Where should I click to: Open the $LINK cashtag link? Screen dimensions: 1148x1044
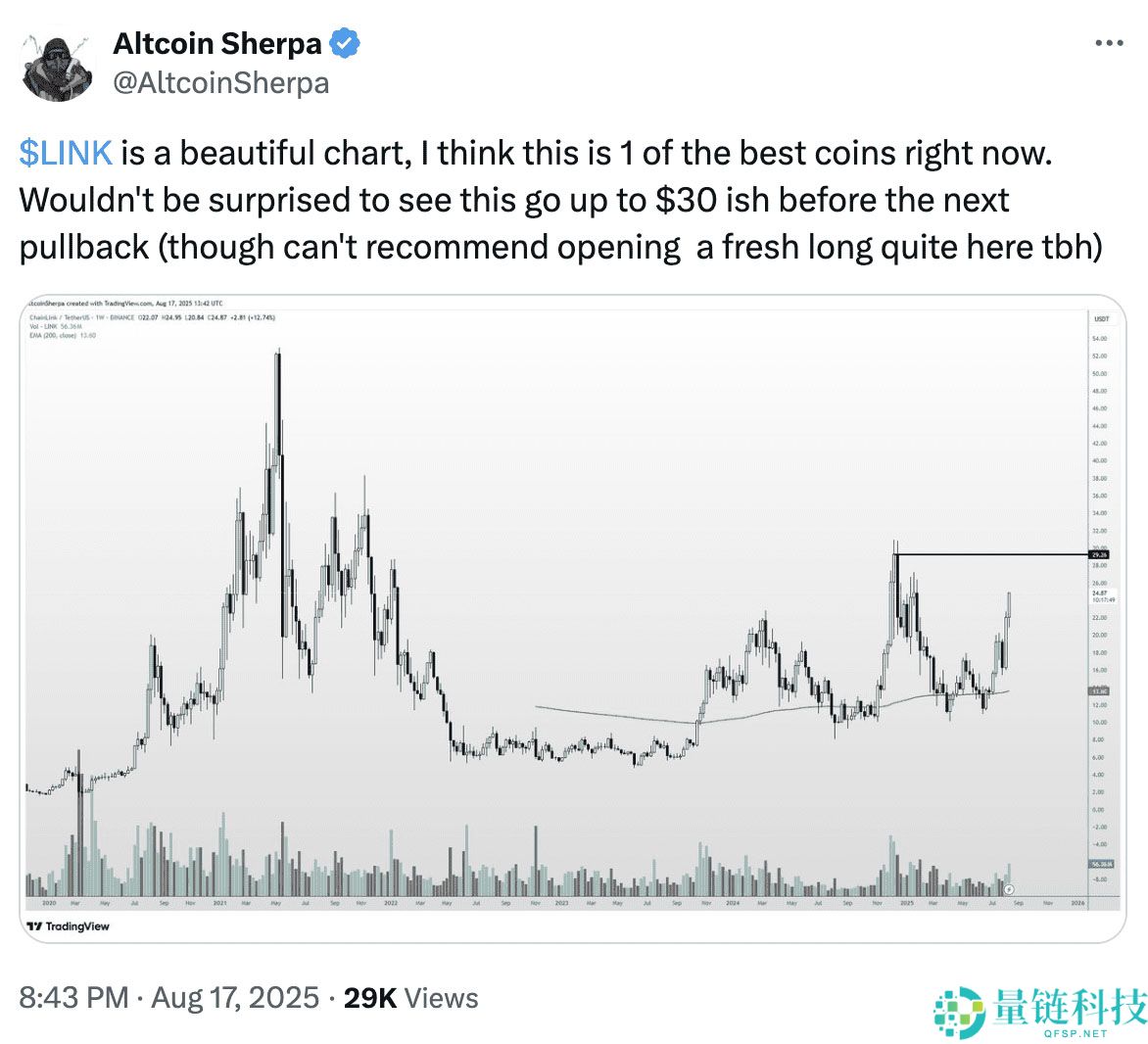66,154
